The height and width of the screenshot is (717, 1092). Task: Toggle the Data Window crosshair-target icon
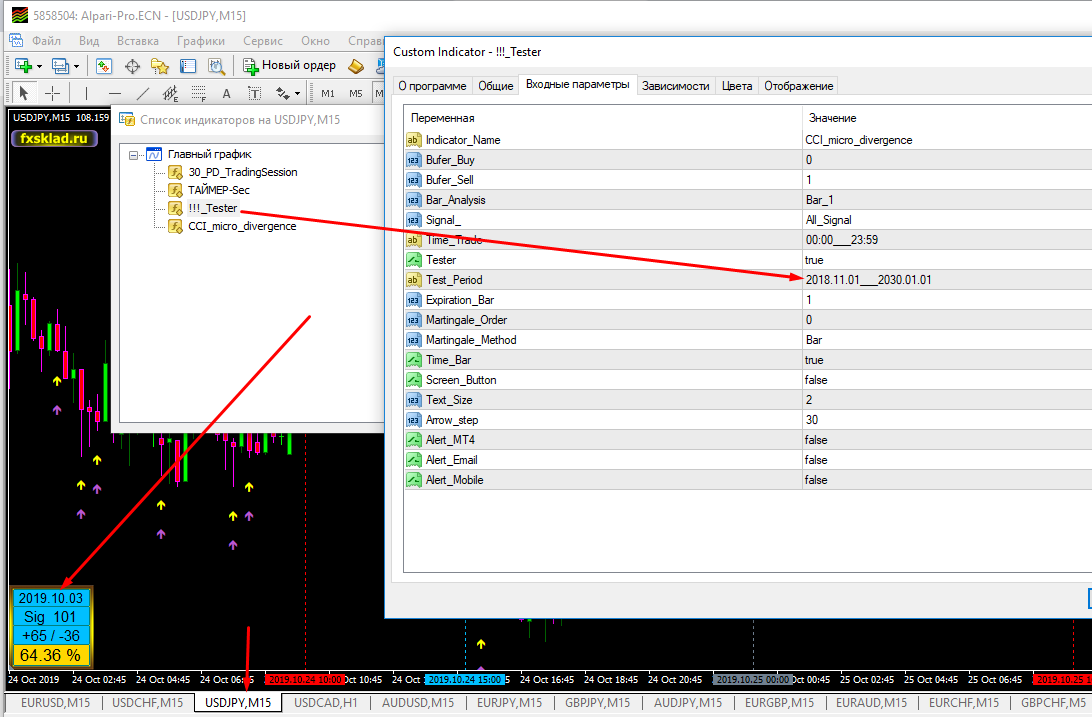pyautogui.click(x=132, y=66)
